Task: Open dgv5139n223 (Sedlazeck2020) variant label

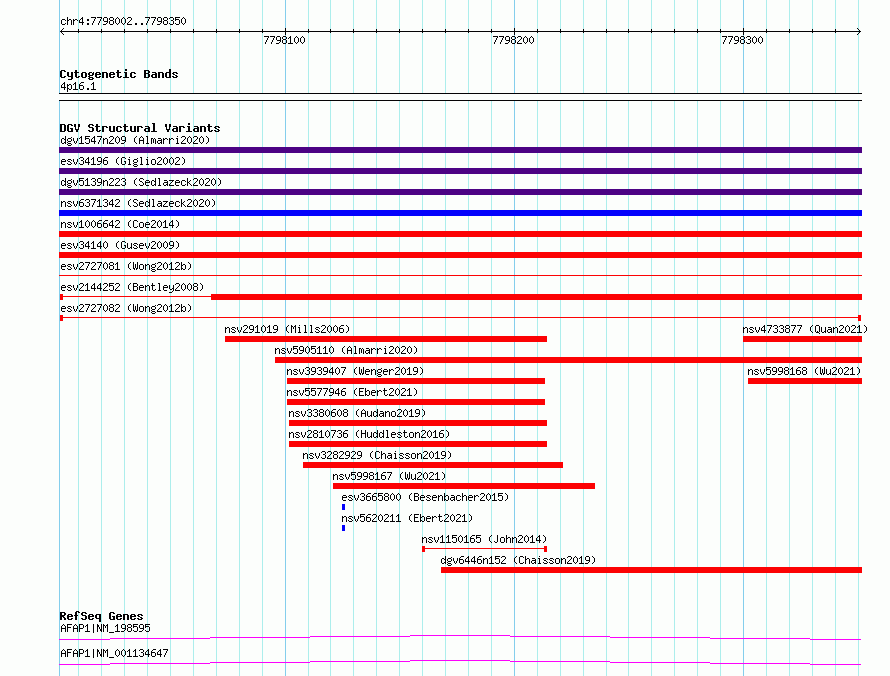Action: [141, 182]
